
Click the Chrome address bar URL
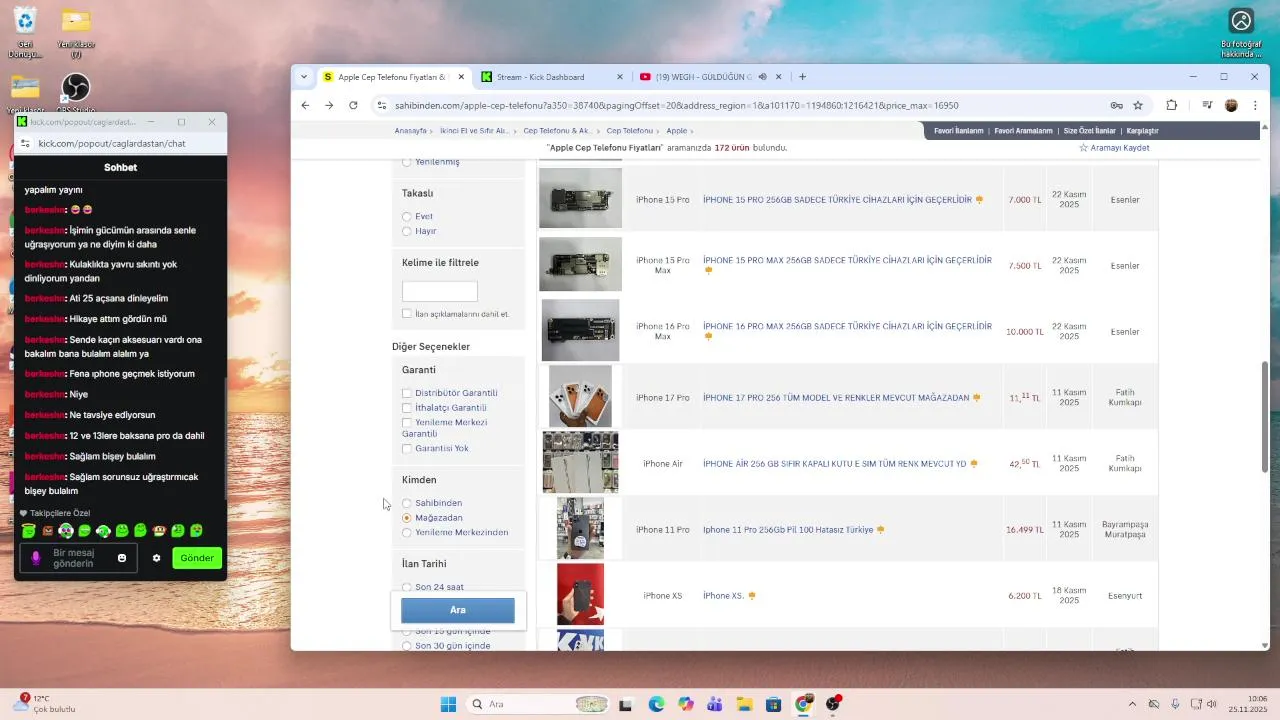point(676,105)
